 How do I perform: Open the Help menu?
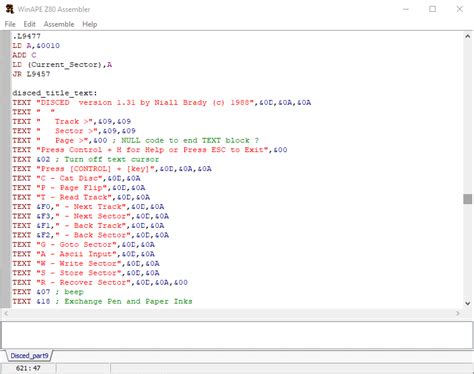(90, 24)
